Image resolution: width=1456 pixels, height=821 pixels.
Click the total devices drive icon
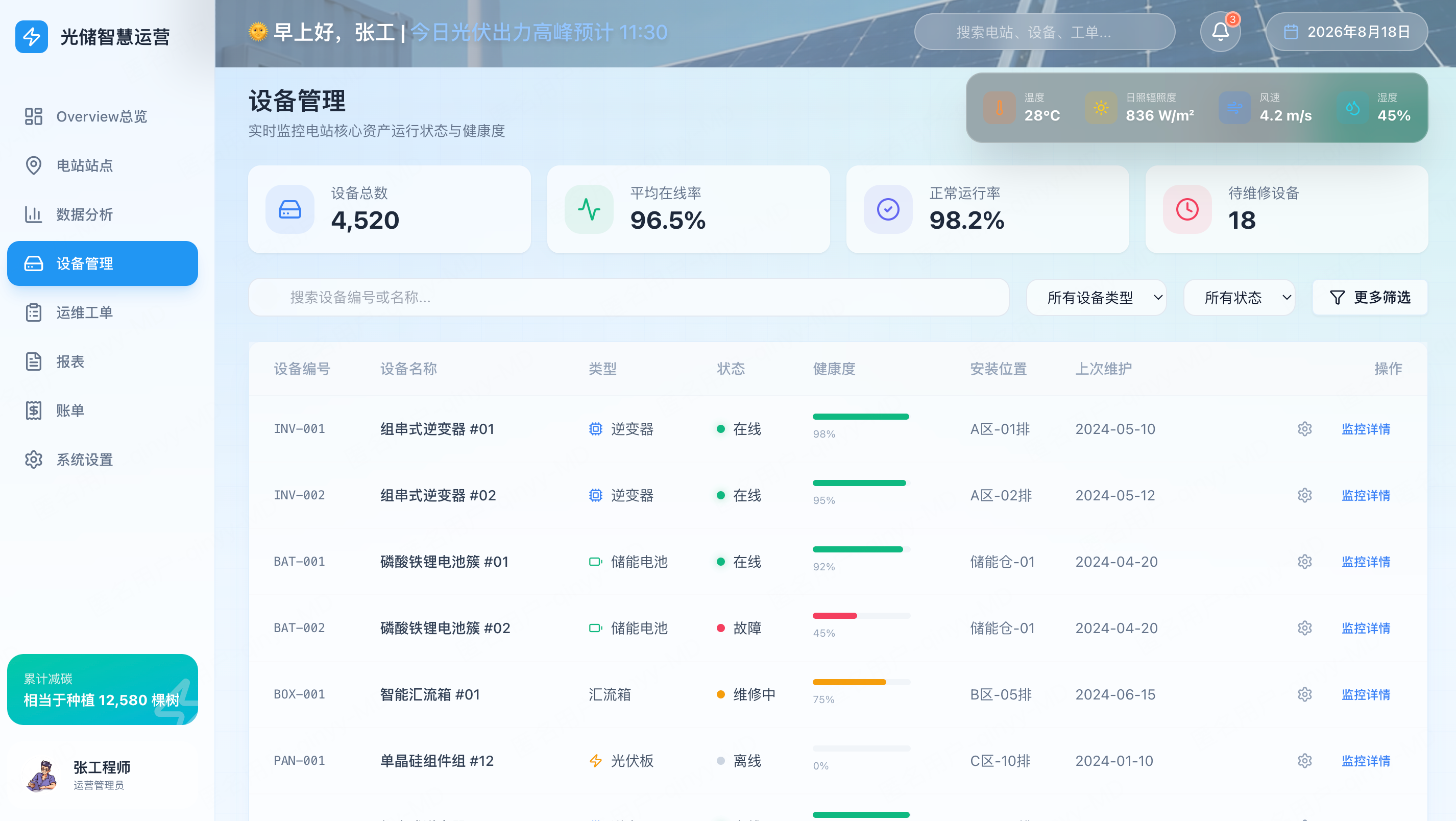tap(290, 209)
